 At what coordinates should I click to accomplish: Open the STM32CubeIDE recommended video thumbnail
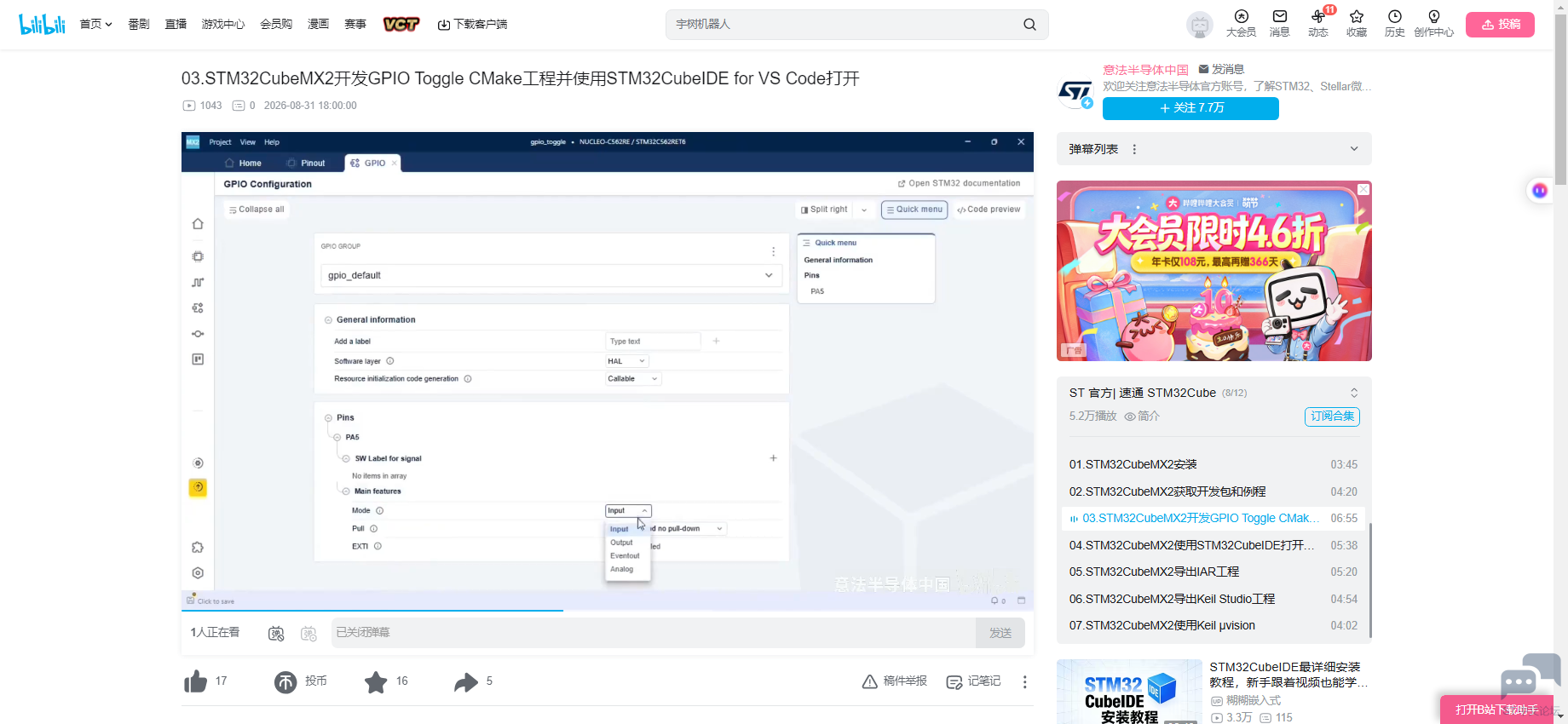pos(1129,692)
